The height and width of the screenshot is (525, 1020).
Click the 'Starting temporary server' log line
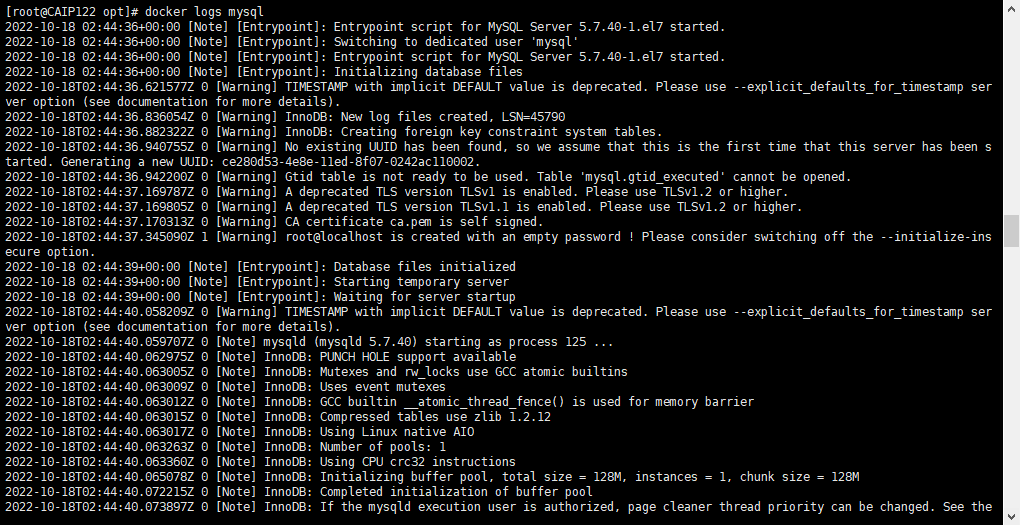pyautogui.click(x=257, y=281)
